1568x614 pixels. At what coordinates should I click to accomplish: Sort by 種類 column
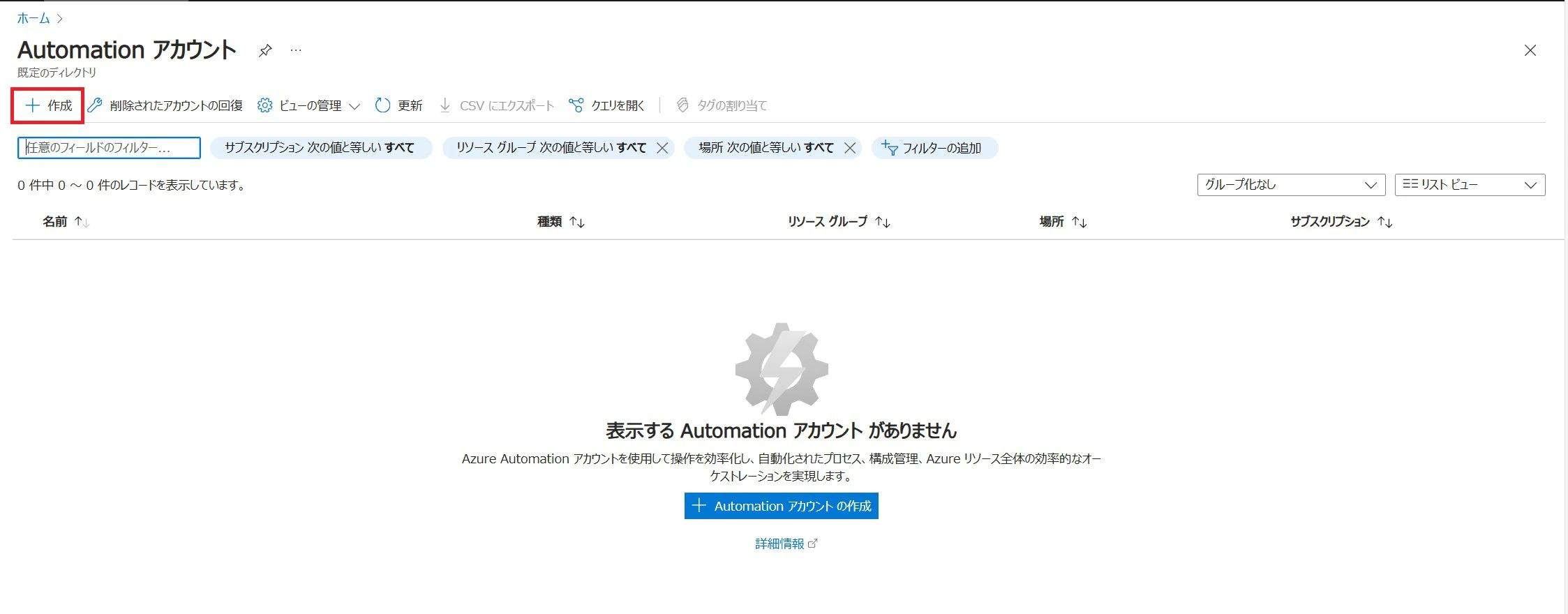coord(561,222)
